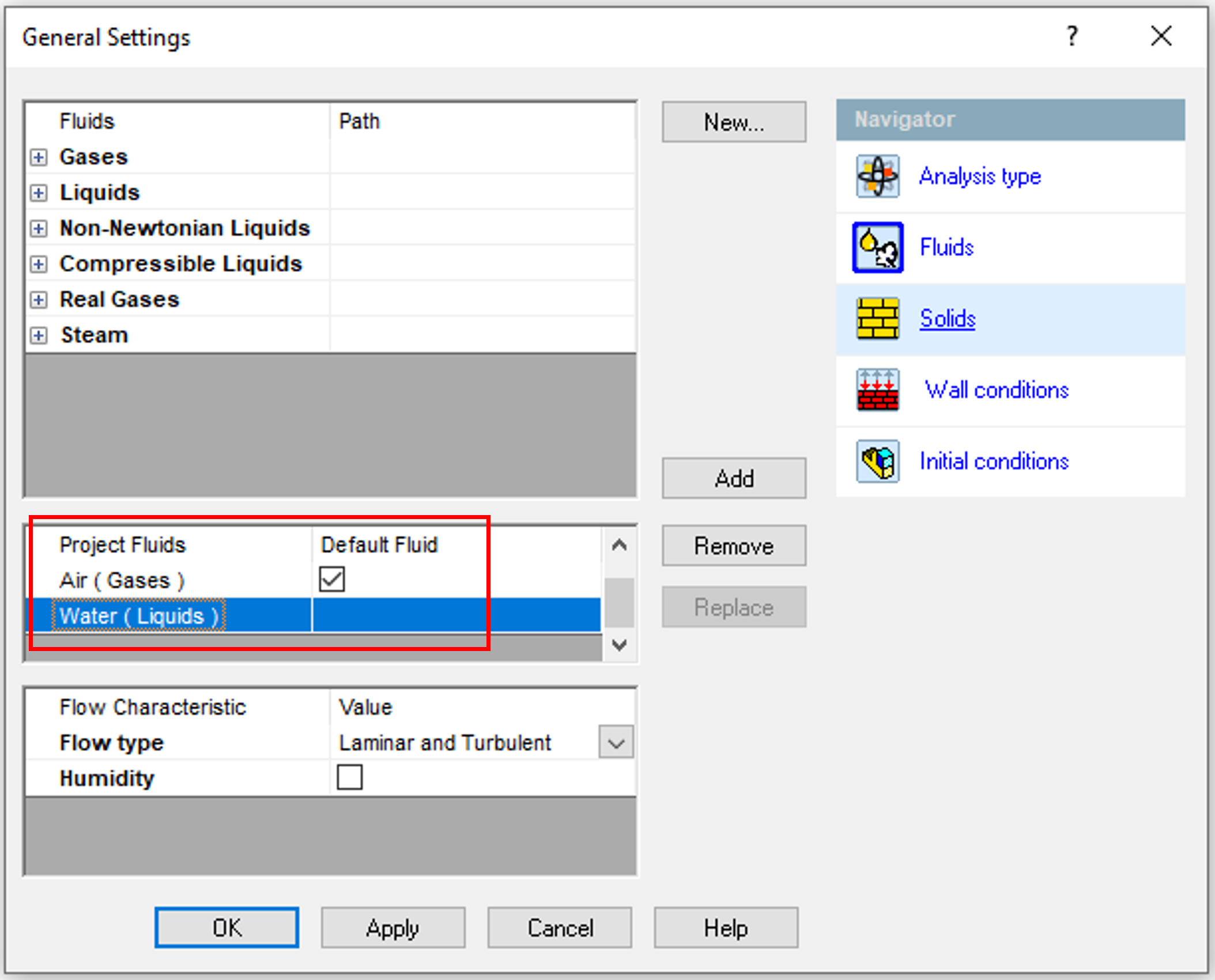Uncheck Default Fluid checkbox for Air
This screenshot has height=980, width=1215.
pyautogui.click(x=332, y=580)
